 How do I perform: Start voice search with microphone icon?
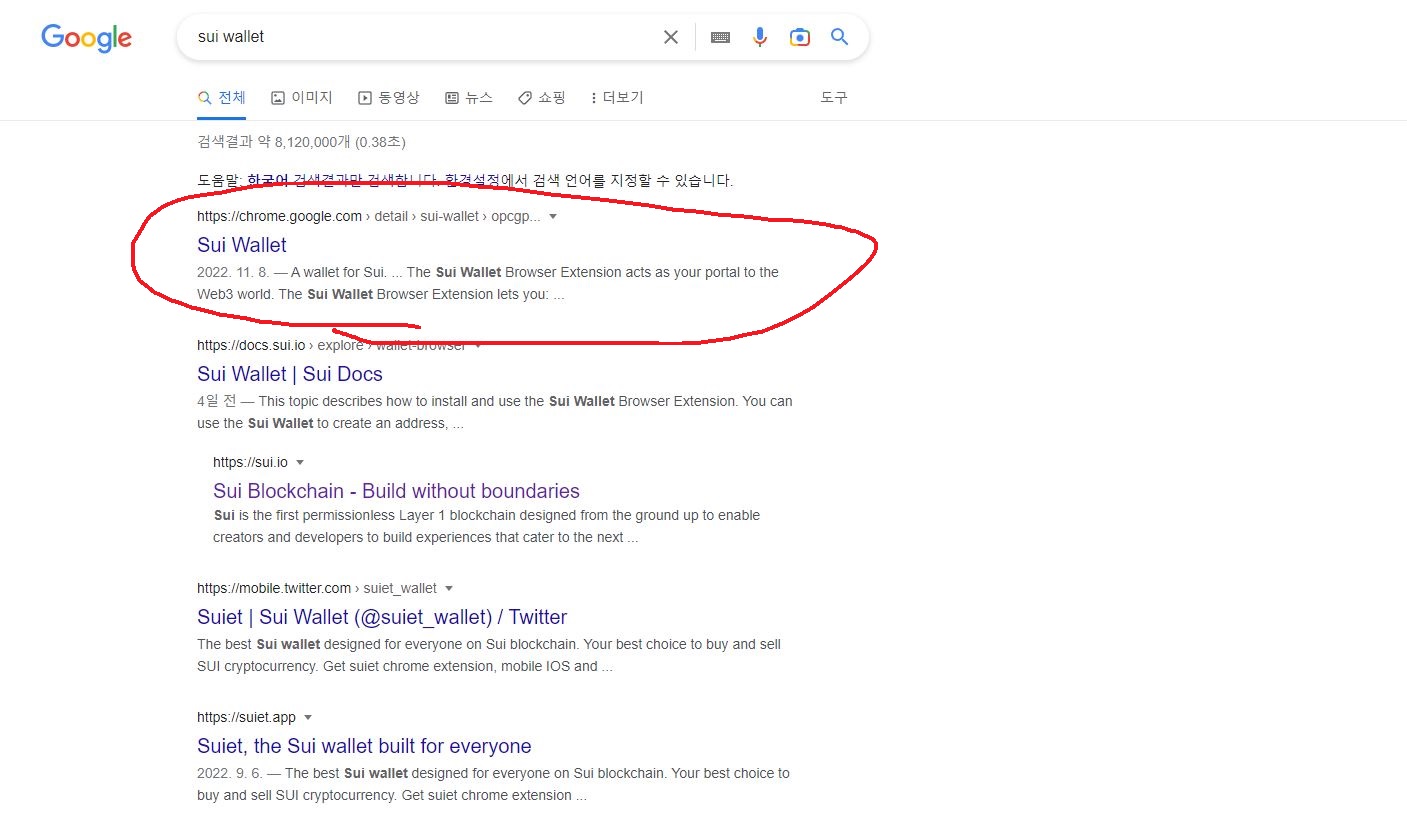point(760,37)
